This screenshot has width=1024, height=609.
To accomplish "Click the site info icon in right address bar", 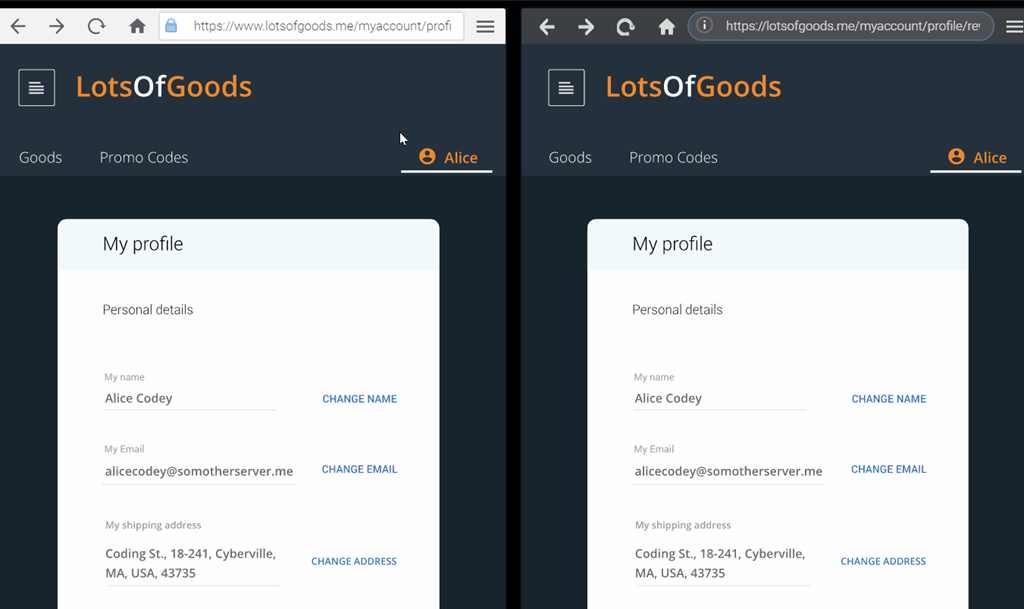I will click(704, 26).
